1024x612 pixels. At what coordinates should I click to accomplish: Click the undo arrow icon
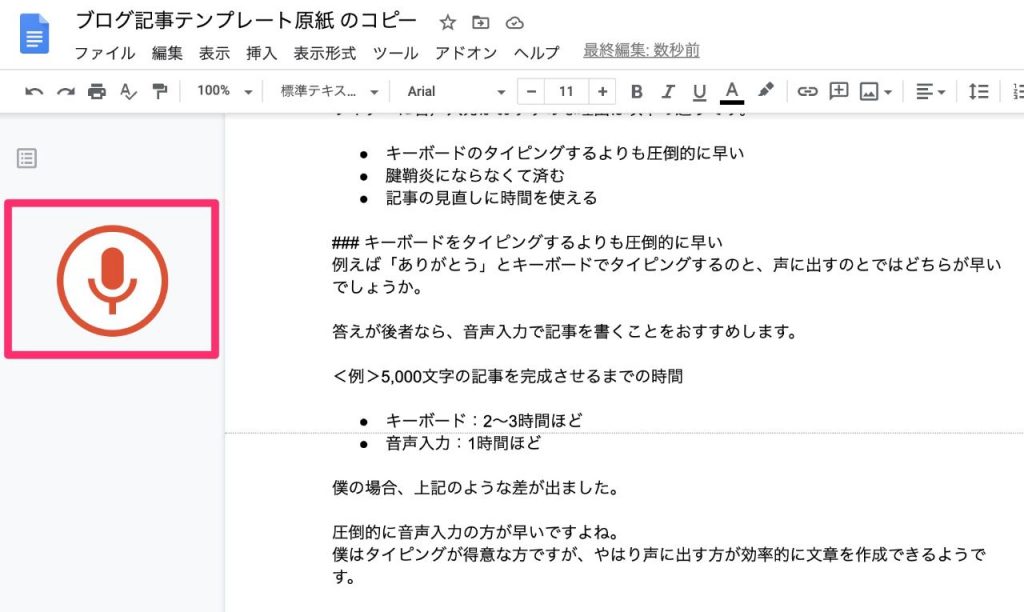point(34,92)
